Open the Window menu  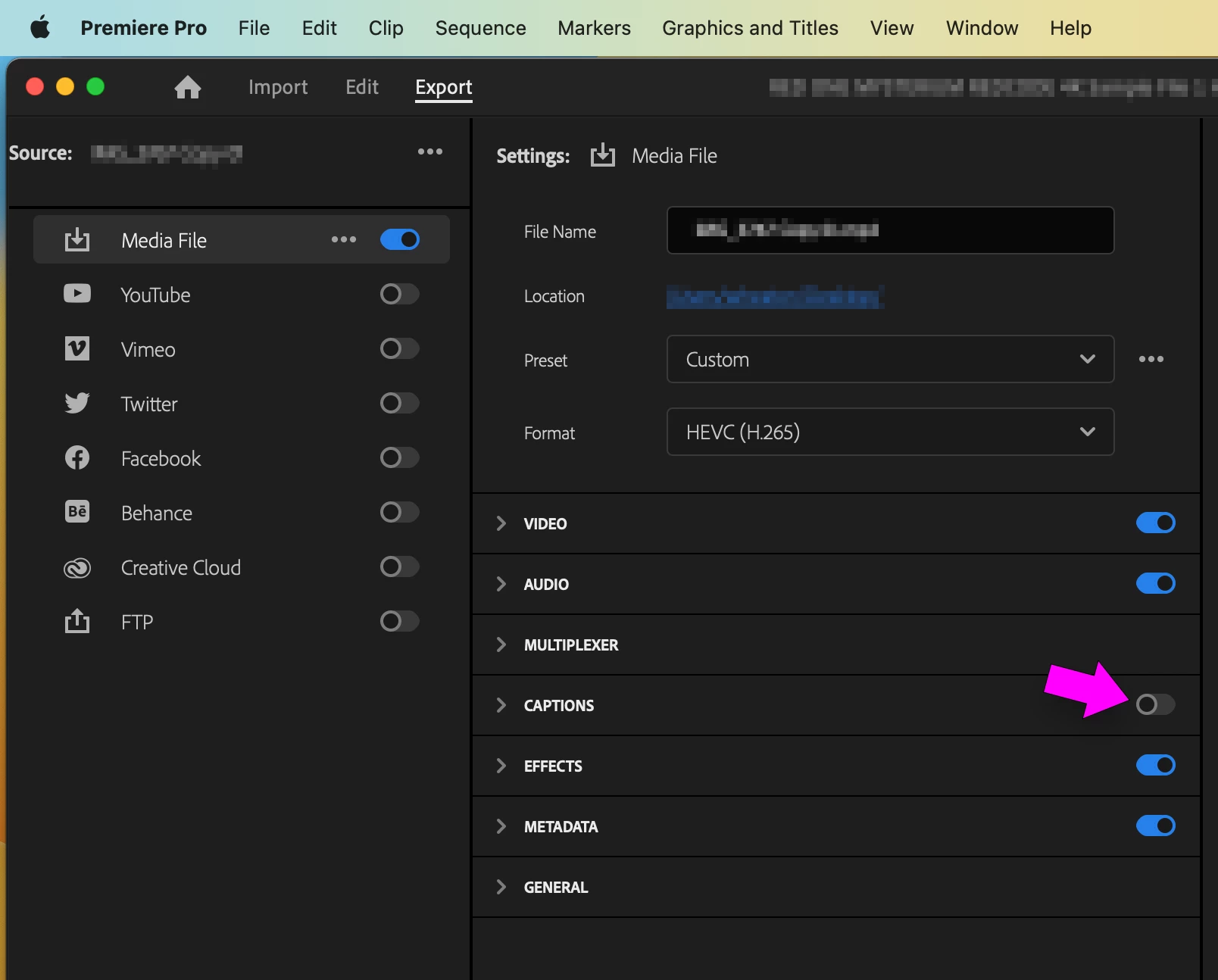point(982,28)
